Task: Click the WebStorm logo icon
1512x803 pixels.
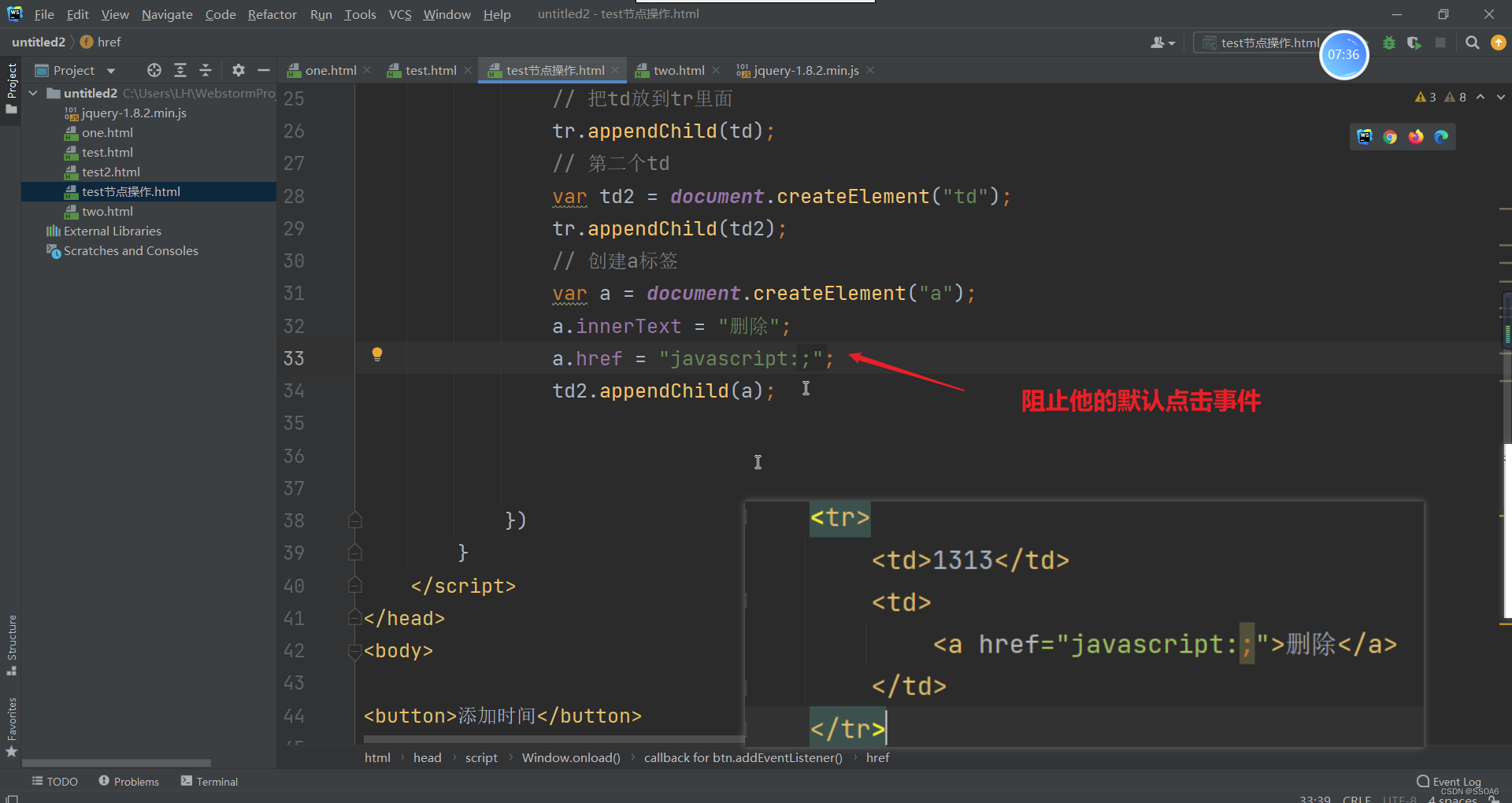Action: 15,13
